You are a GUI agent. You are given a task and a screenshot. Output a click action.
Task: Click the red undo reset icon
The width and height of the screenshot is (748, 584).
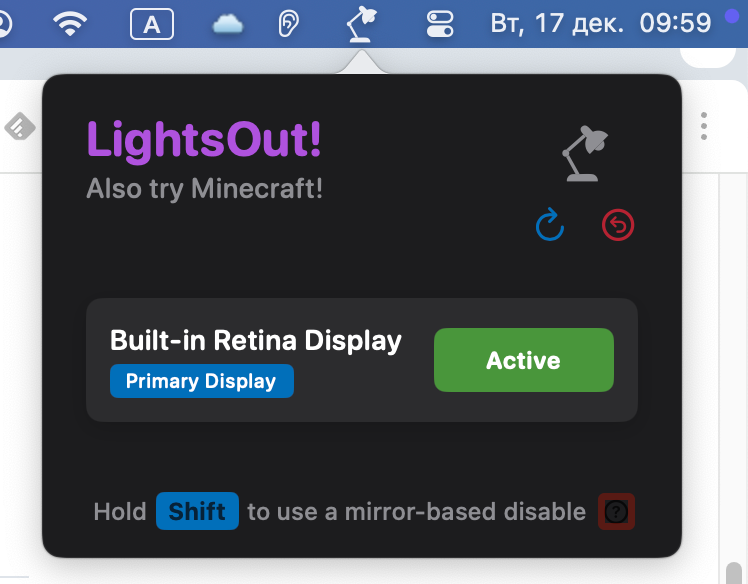(618, 225)
